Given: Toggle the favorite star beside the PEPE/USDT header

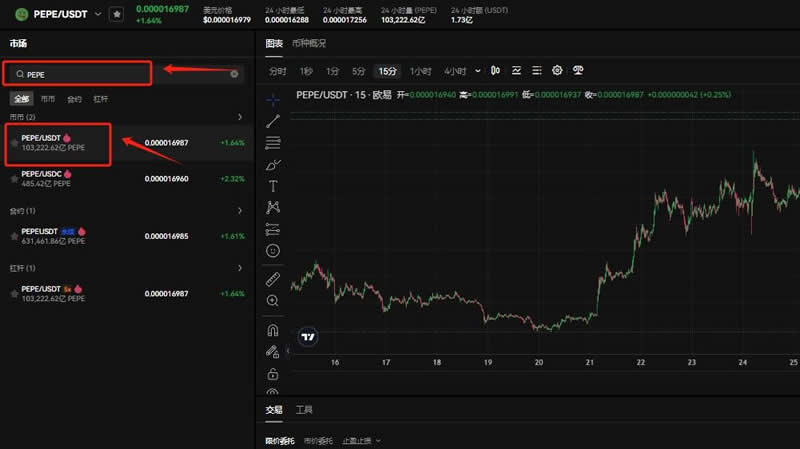Looking at the screenshot, I should (x=117, y=14).
